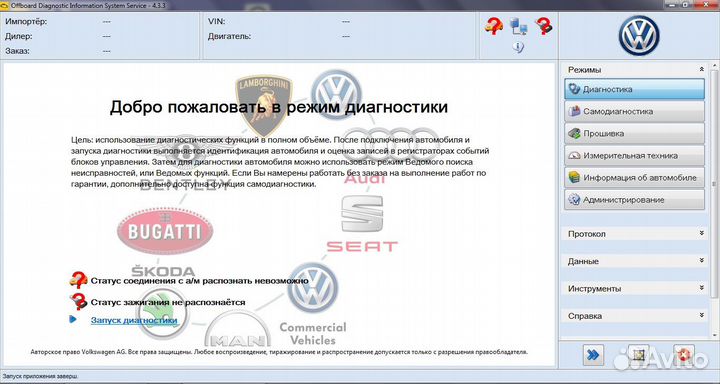Click the right side panel vertical scrollbar
Screen dimensions: 720x384
tap(714, 184)
